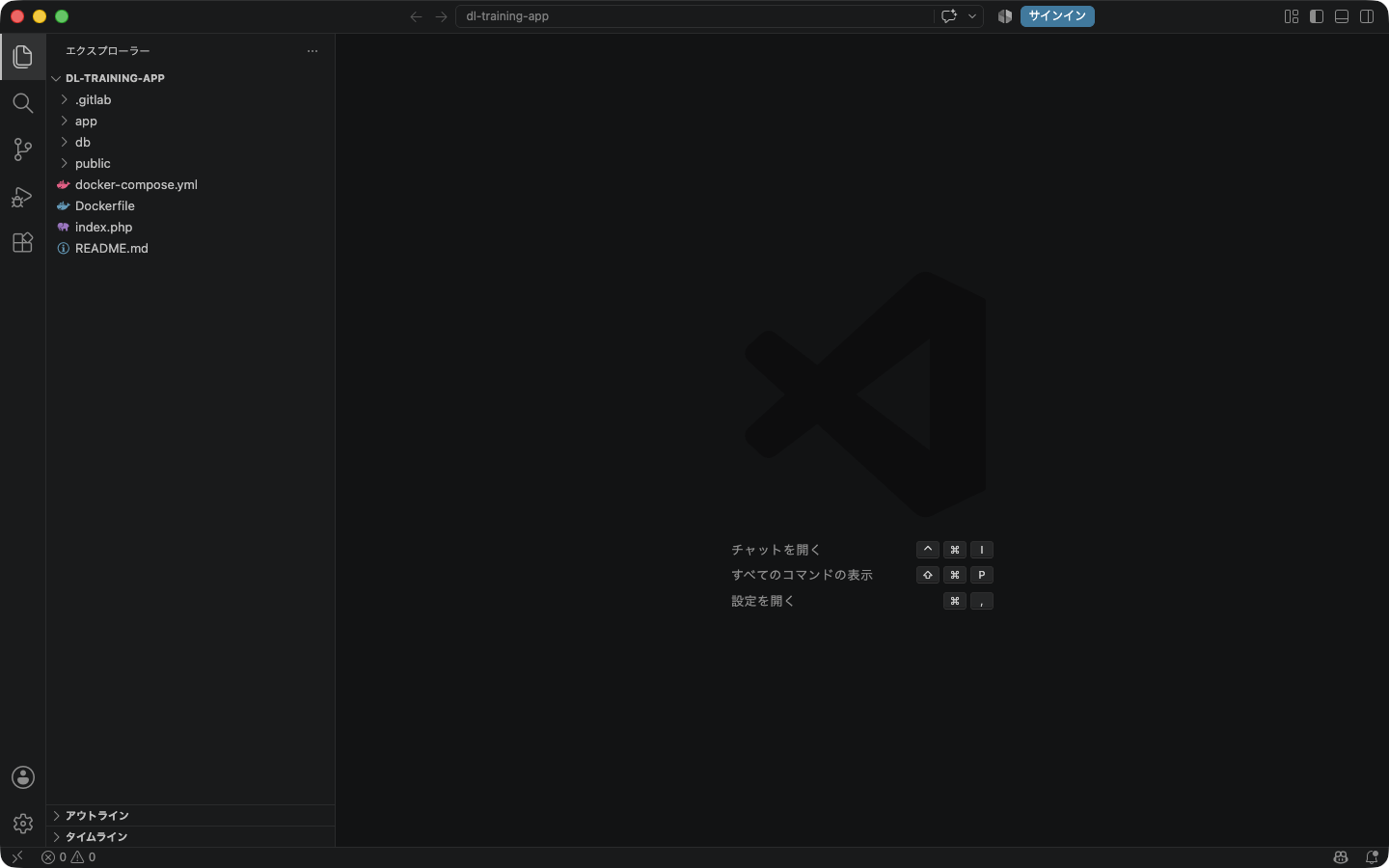1389x868 pixels.
Task: Open the Search view in activity bar
Action: (23, 103)
